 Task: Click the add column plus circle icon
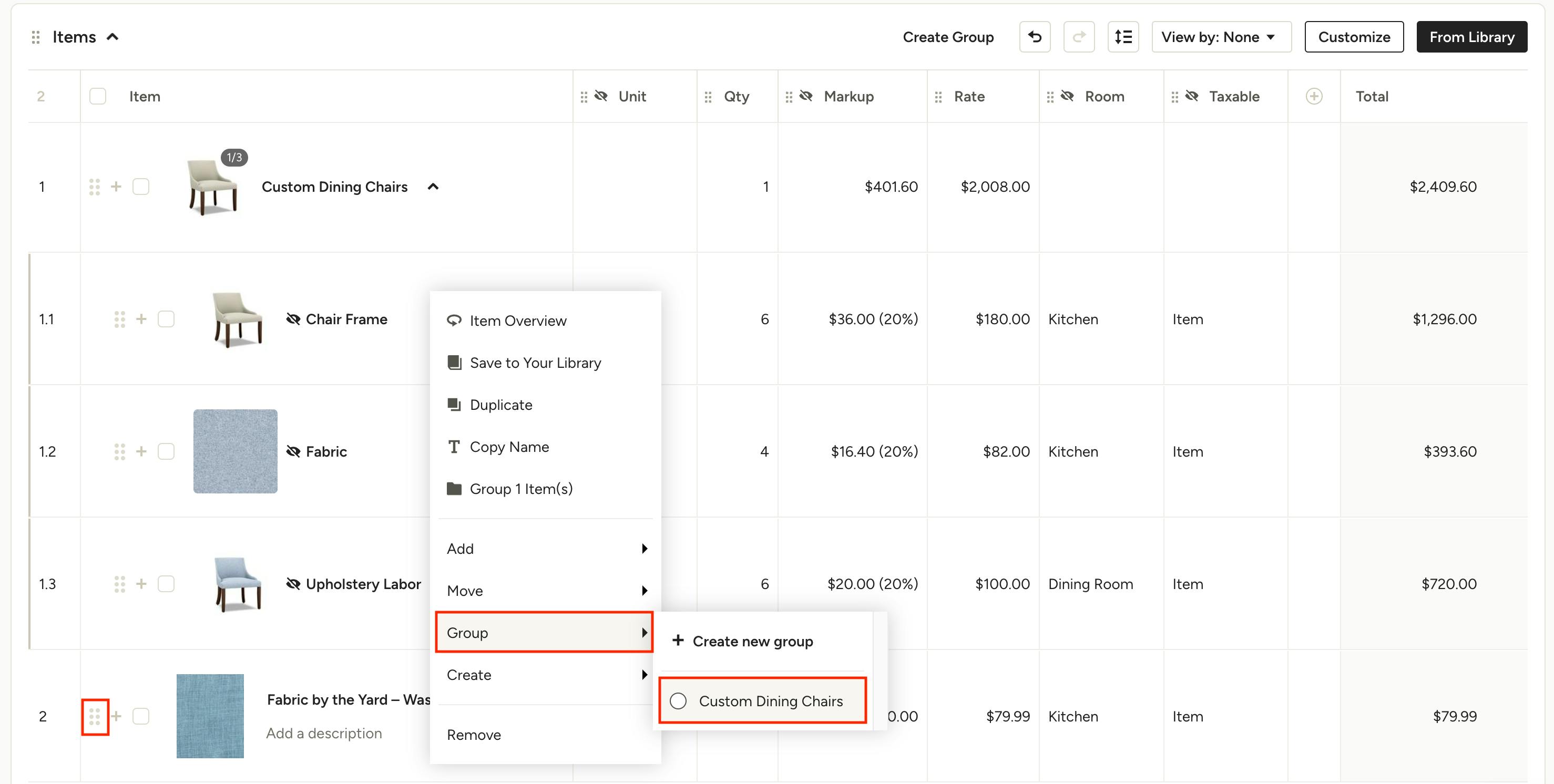pos(1314,97)
